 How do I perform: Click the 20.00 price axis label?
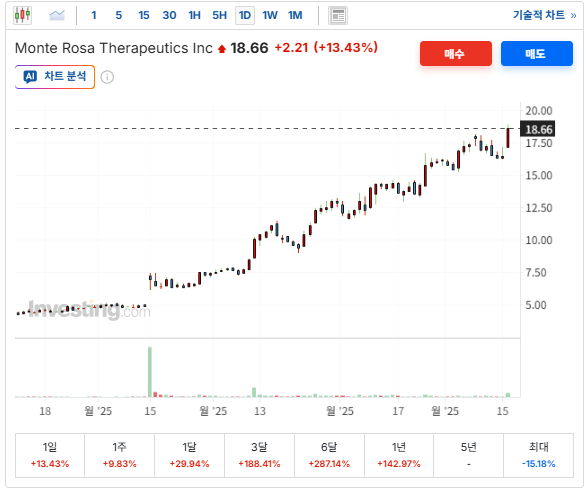(x=539, y=111)
